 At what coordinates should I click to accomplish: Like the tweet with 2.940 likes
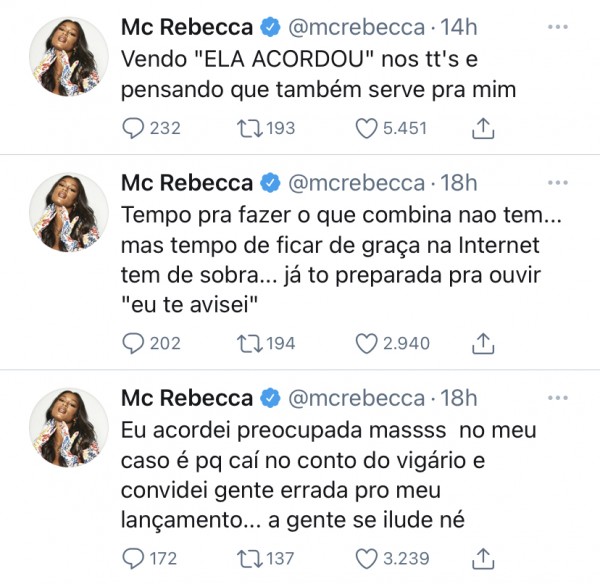coord(368,343)
